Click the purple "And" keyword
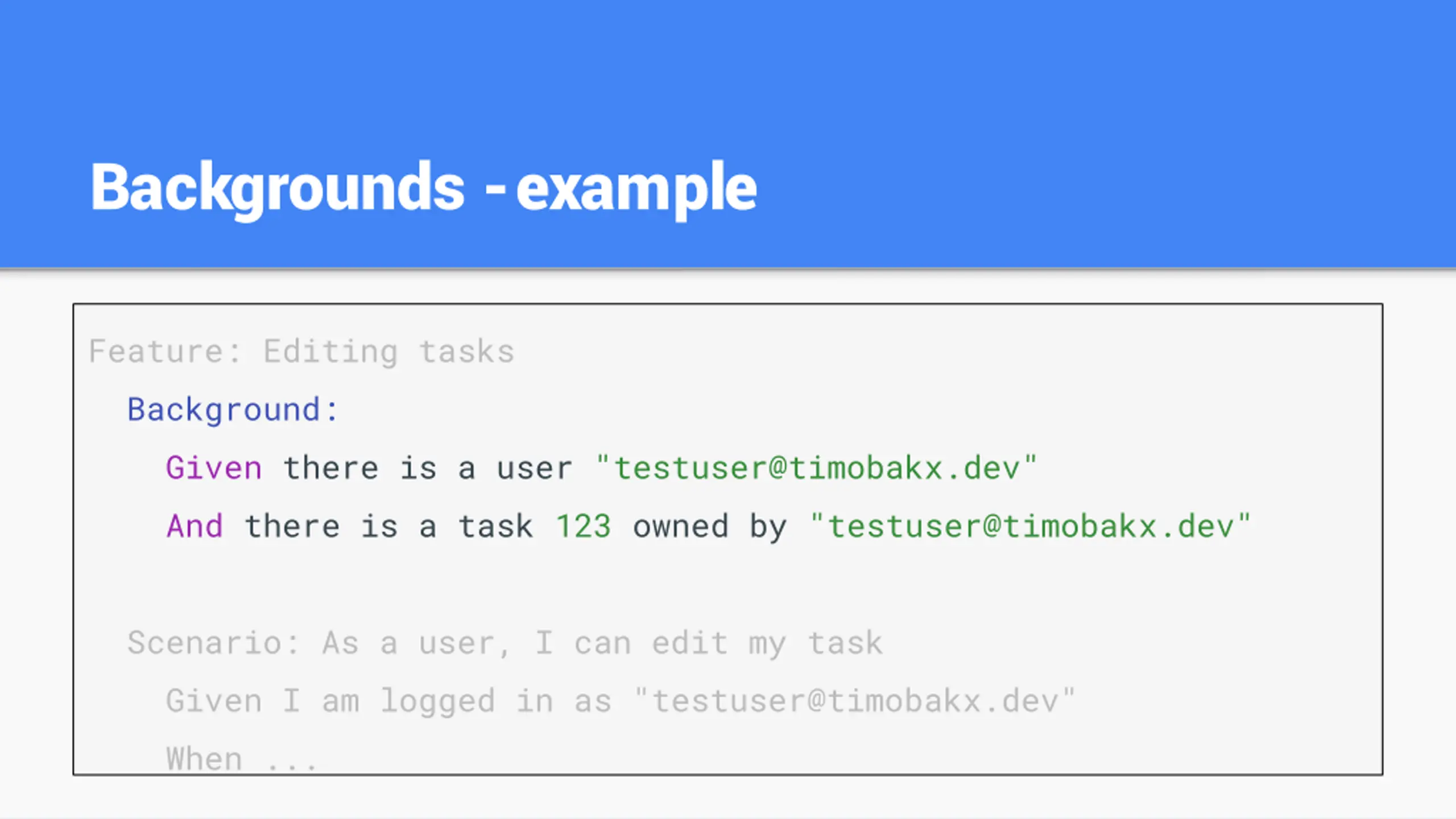 click(195, 526)
